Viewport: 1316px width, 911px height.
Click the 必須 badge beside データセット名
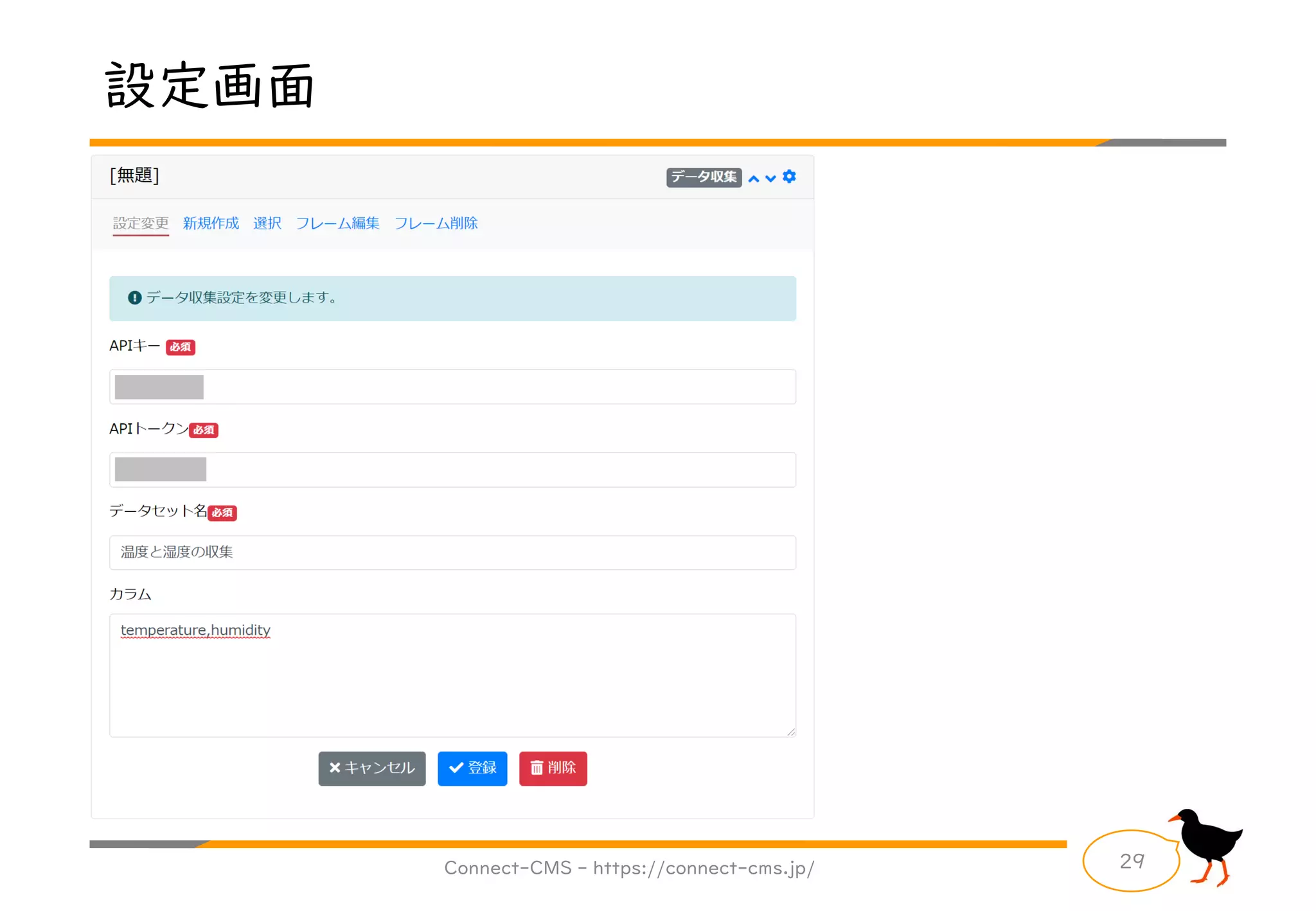(222, 513)
